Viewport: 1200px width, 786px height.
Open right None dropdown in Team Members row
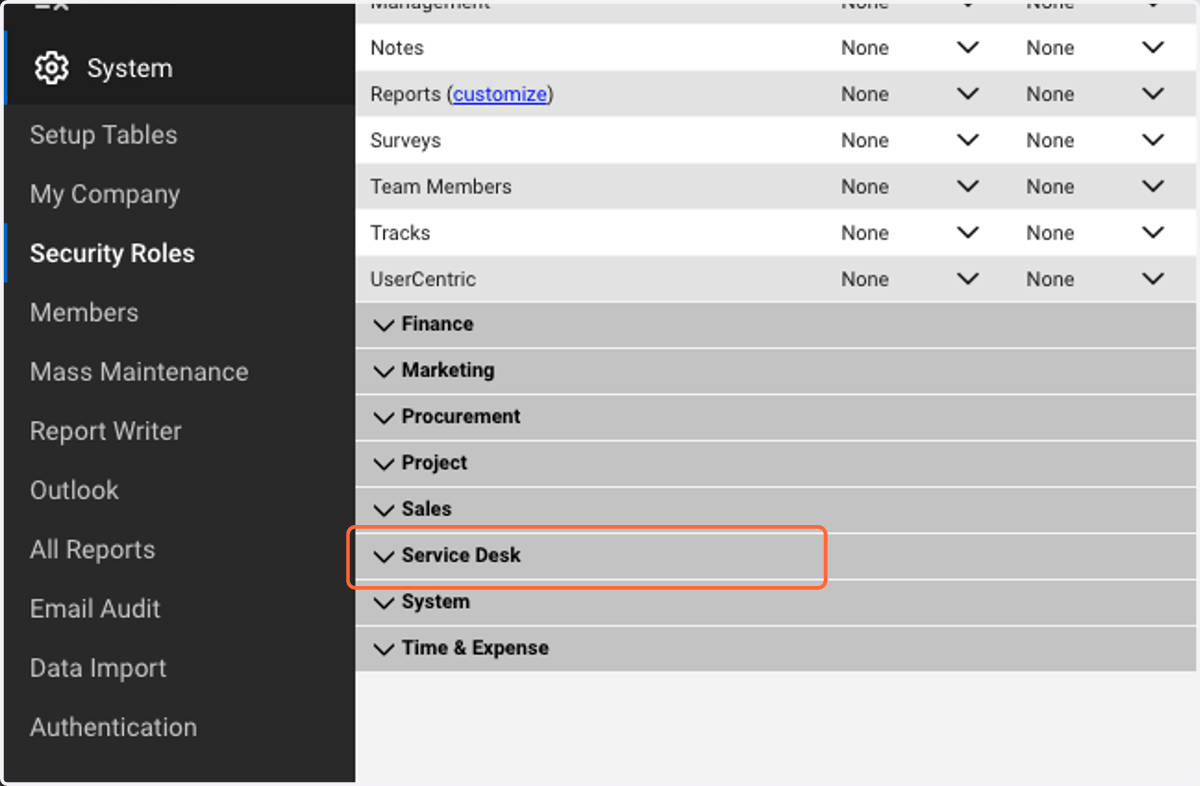click(x=1095, y=186)
